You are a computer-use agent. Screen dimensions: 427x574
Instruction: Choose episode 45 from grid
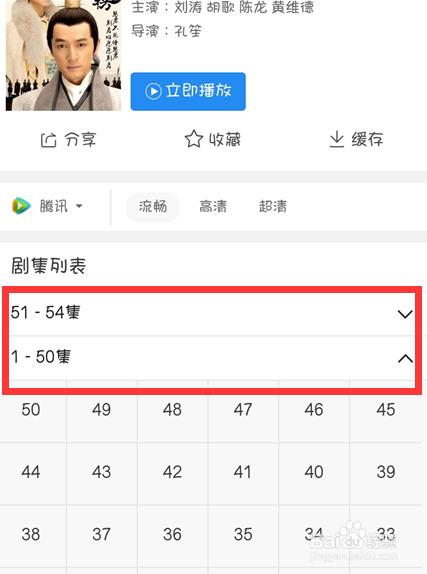pyautogui.click(x=386, y=410)
